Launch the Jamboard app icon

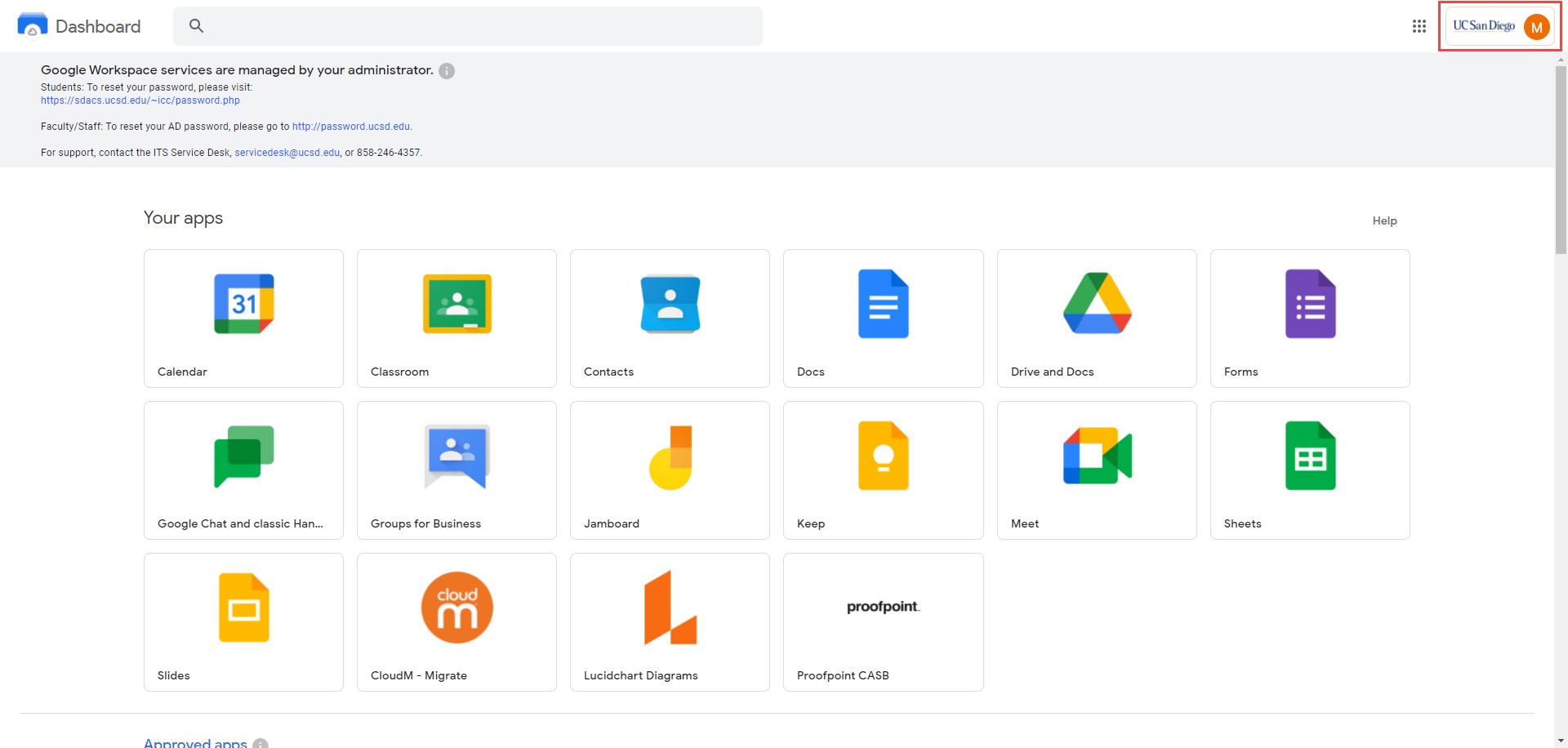(x=670, y=457)
